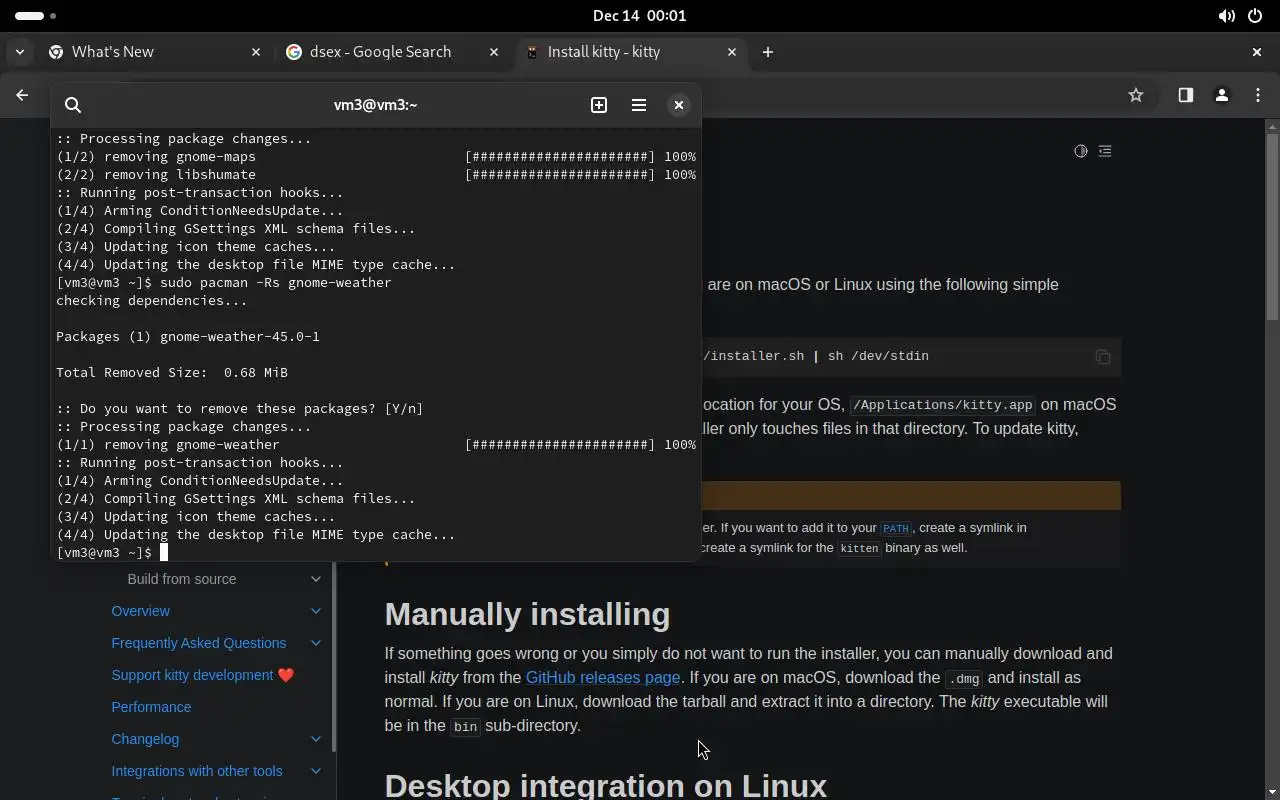
Task: Click the browser page scrollbar
Action: click(1273, 228)
